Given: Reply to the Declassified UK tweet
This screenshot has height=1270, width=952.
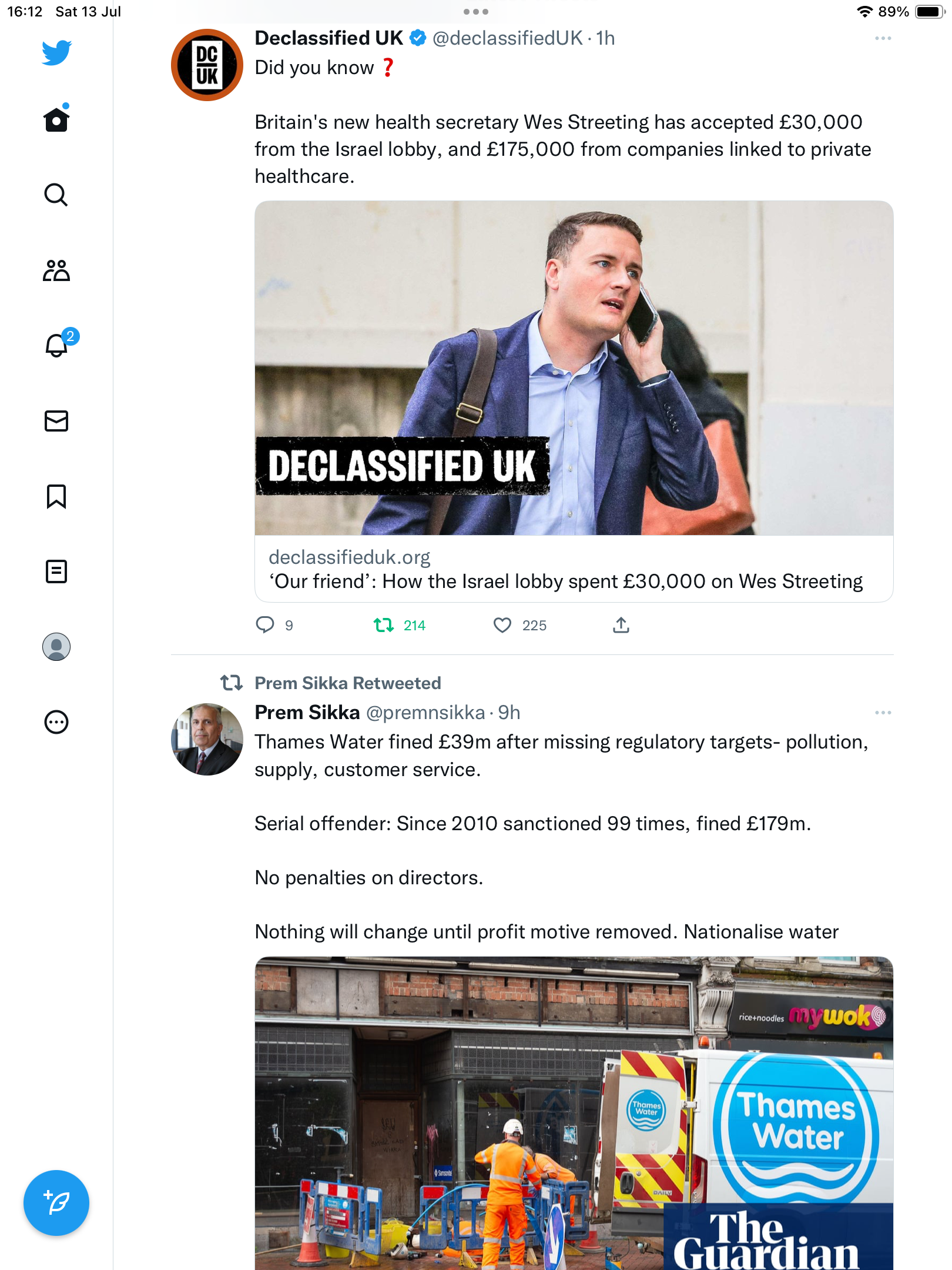Looking at the screenshot, I should [x=265, y=625].
